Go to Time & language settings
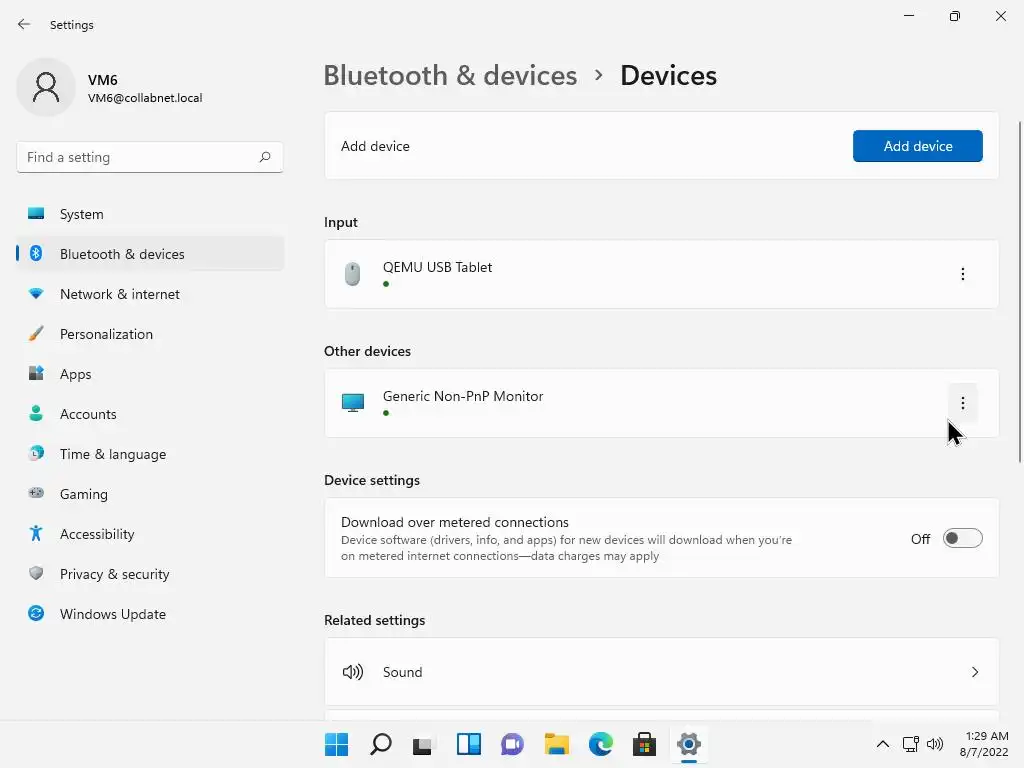This screenshot has width=1024, height=768. point(112,454)
